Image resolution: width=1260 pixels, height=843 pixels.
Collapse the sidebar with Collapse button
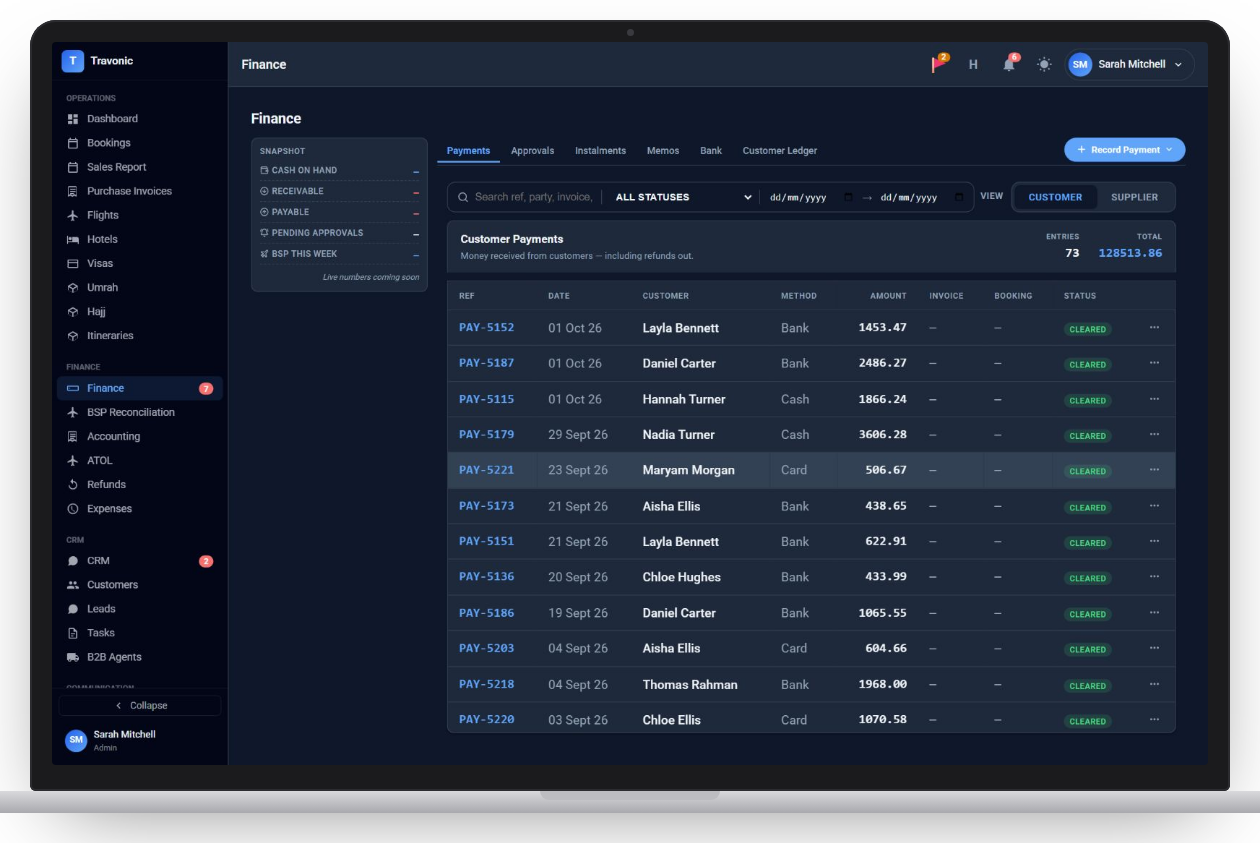click(140, 705)
